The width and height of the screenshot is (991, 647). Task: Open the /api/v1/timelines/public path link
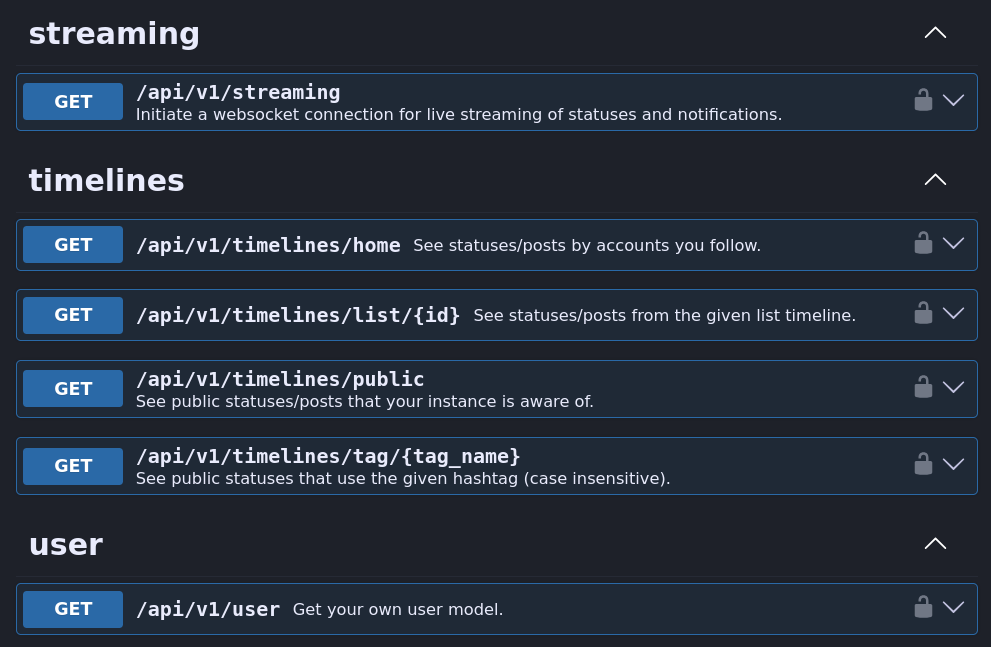click(x=280, y=379)
